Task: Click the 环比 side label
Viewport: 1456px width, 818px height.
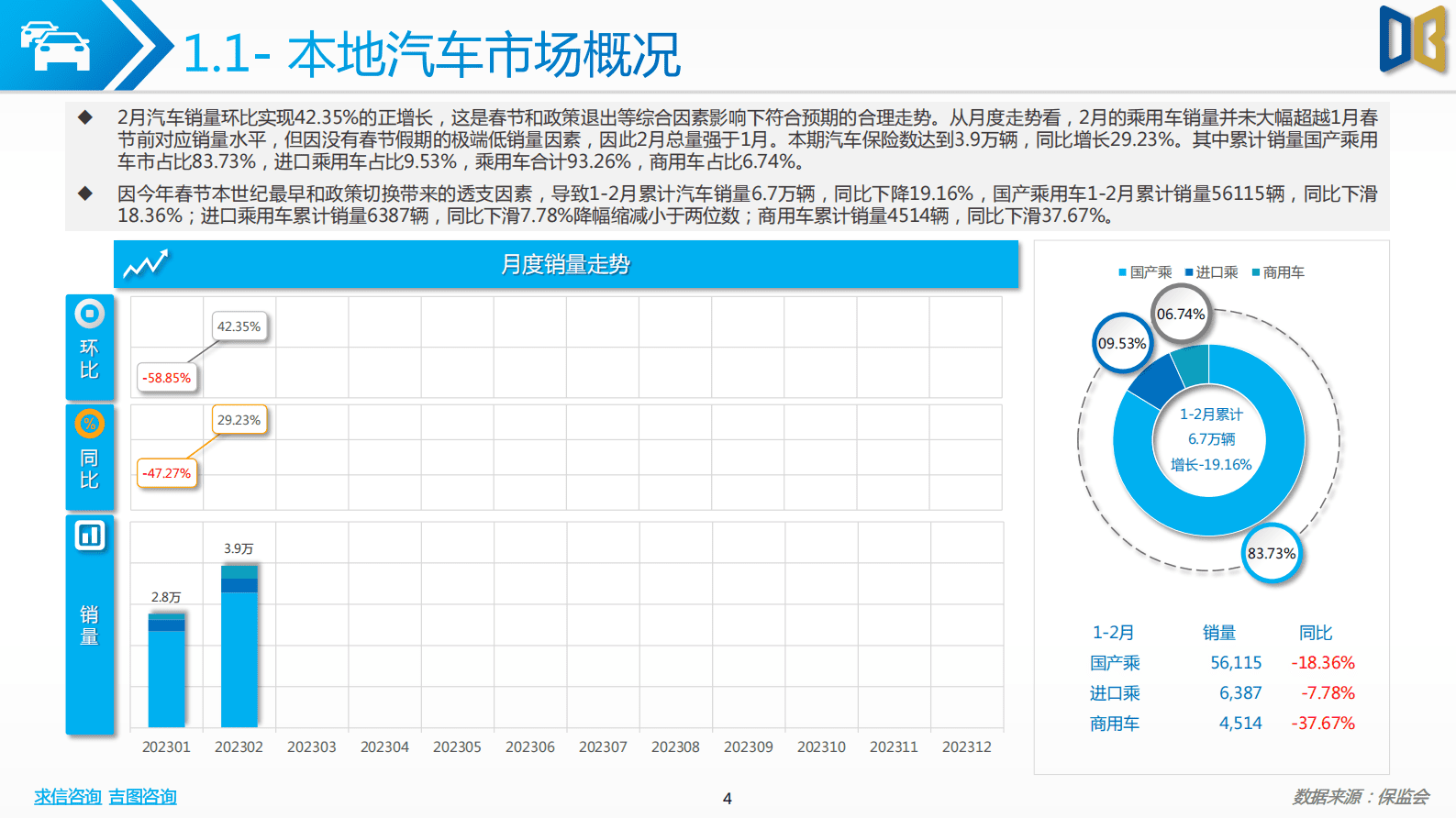Action: tap(89, 359)
